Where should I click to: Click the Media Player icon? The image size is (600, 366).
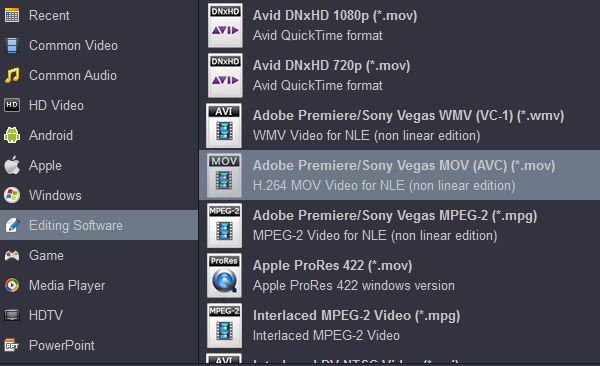coord(12,285)
